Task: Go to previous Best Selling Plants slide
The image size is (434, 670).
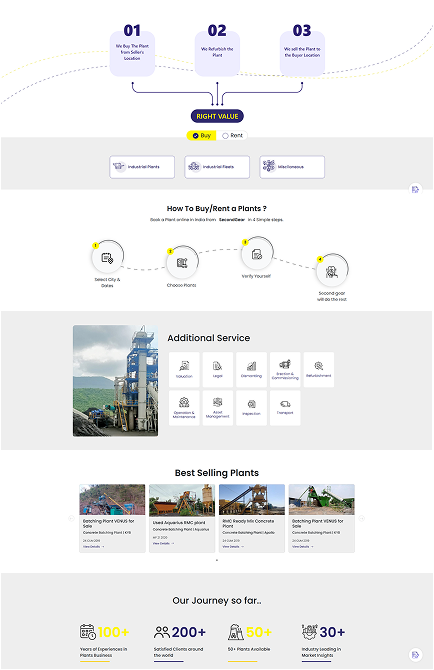Action: (71, 518)
